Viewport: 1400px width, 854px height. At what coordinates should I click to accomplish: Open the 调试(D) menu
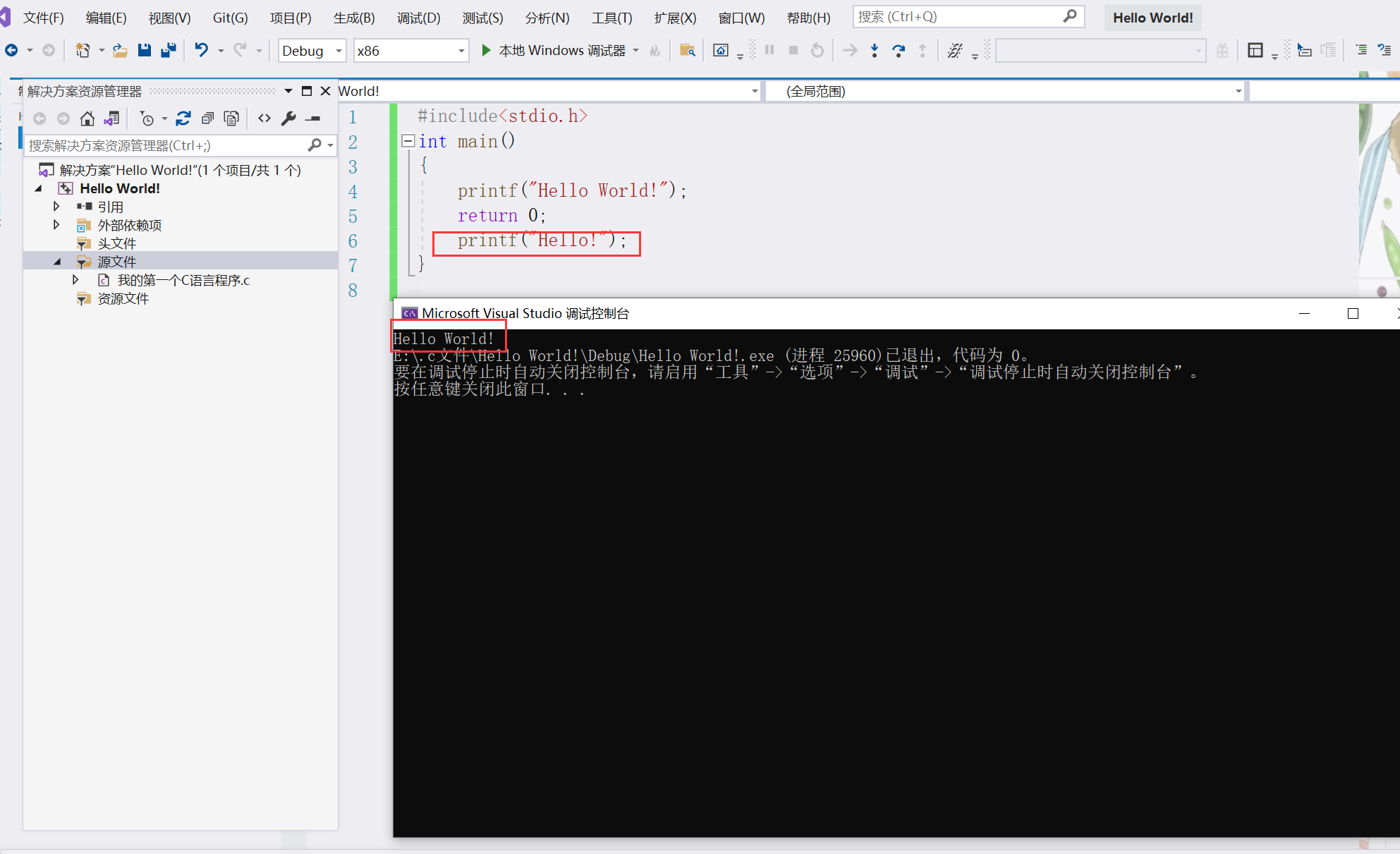coord(418,18)
